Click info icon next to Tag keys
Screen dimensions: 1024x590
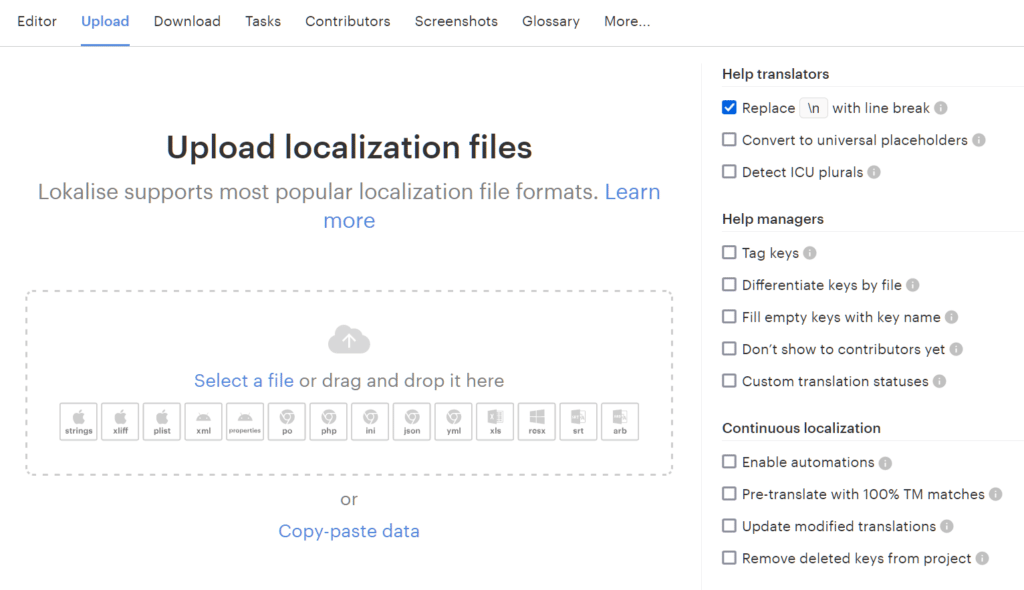pyautogui.click(x=810, y=254)
